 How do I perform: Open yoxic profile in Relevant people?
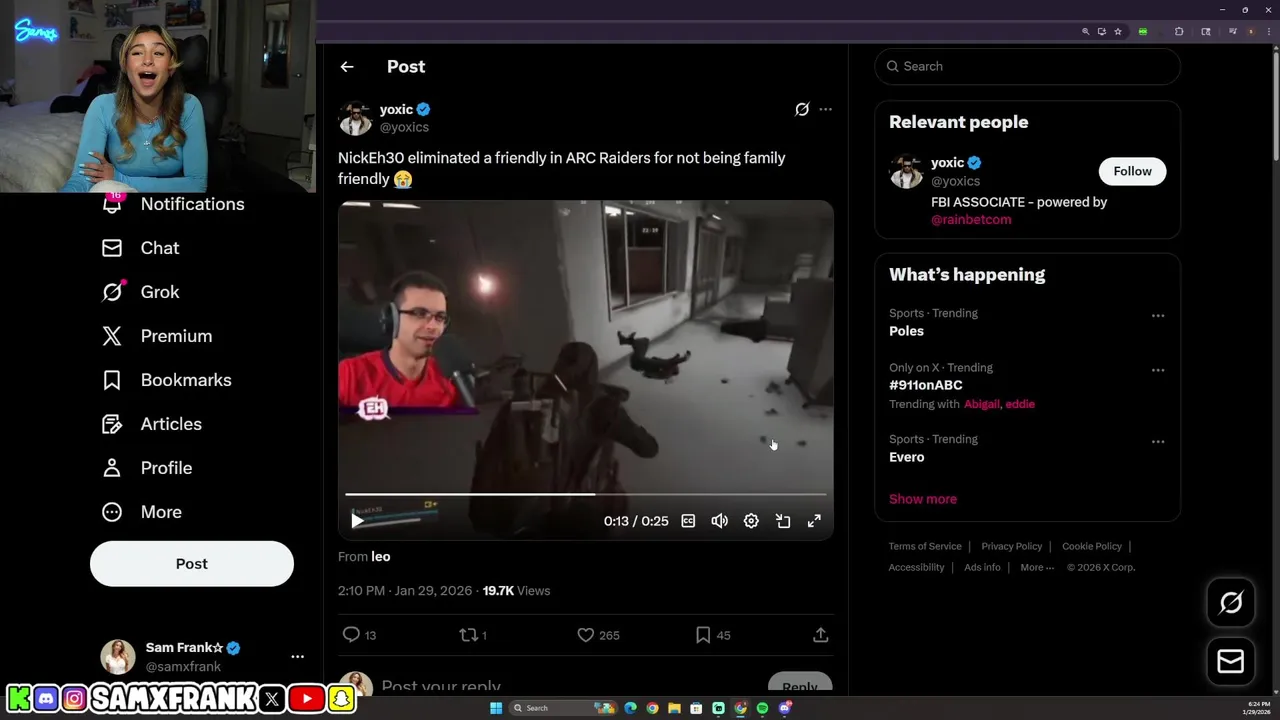tap(948, 163)
